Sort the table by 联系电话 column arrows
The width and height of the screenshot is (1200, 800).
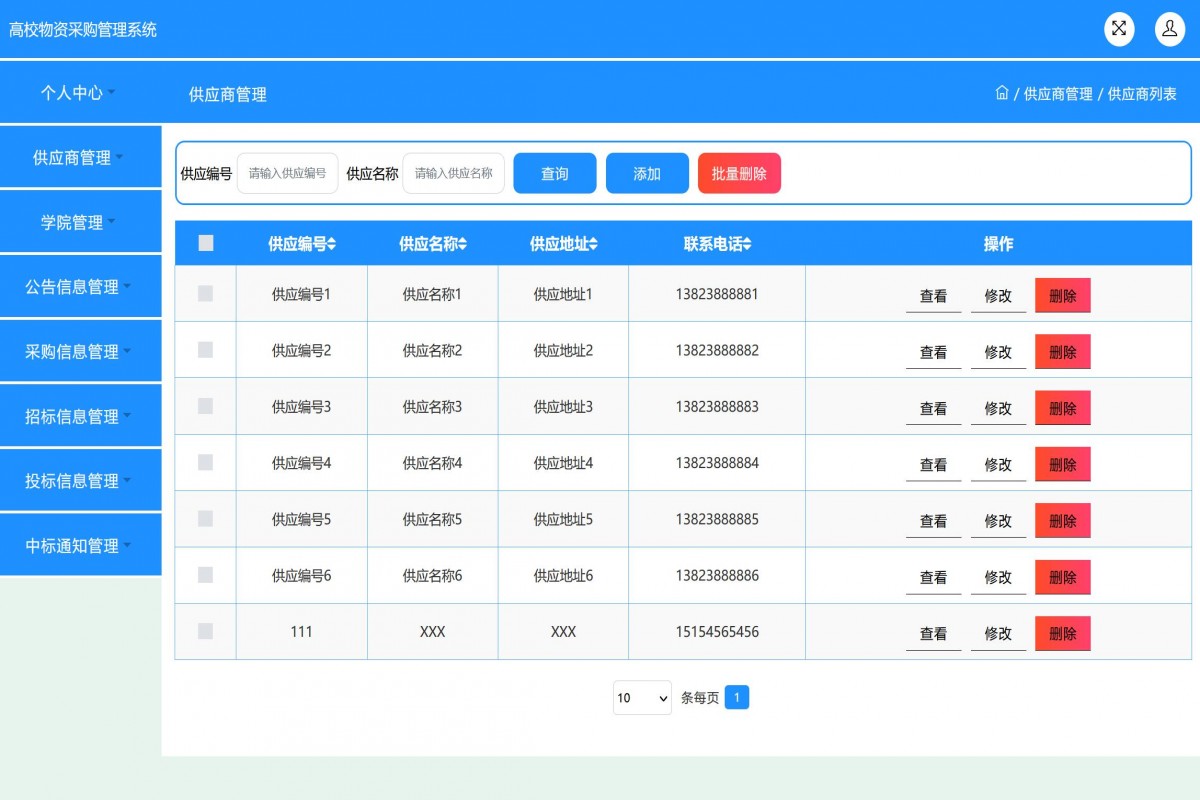point(746,242)
